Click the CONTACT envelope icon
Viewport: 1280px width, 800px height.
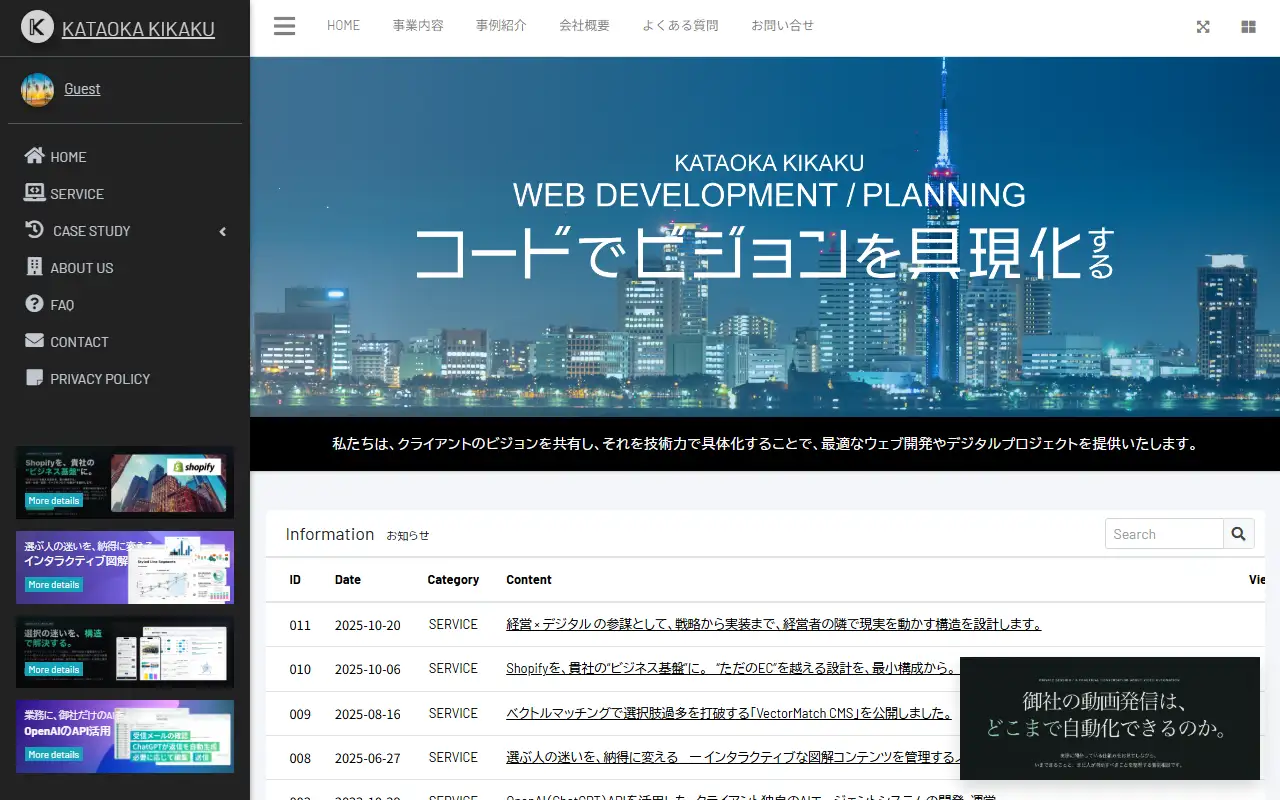pyautogui.click(x=34, y=341)
